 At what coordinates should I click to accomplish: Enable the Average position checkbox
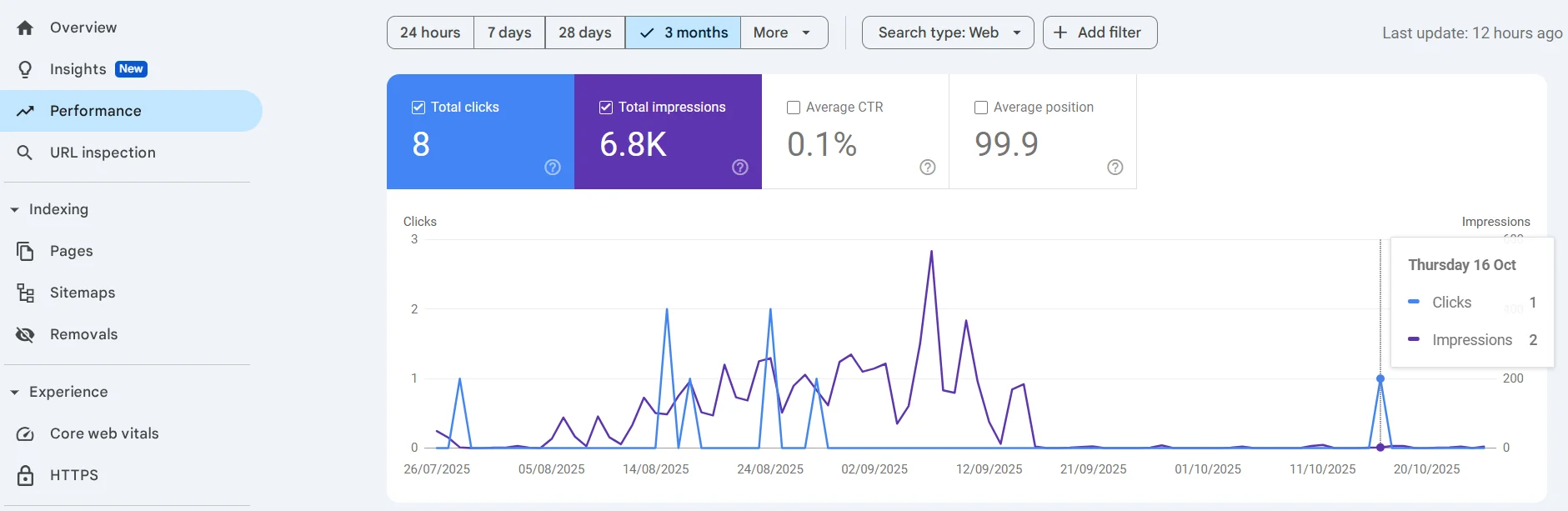click(981, 108)
